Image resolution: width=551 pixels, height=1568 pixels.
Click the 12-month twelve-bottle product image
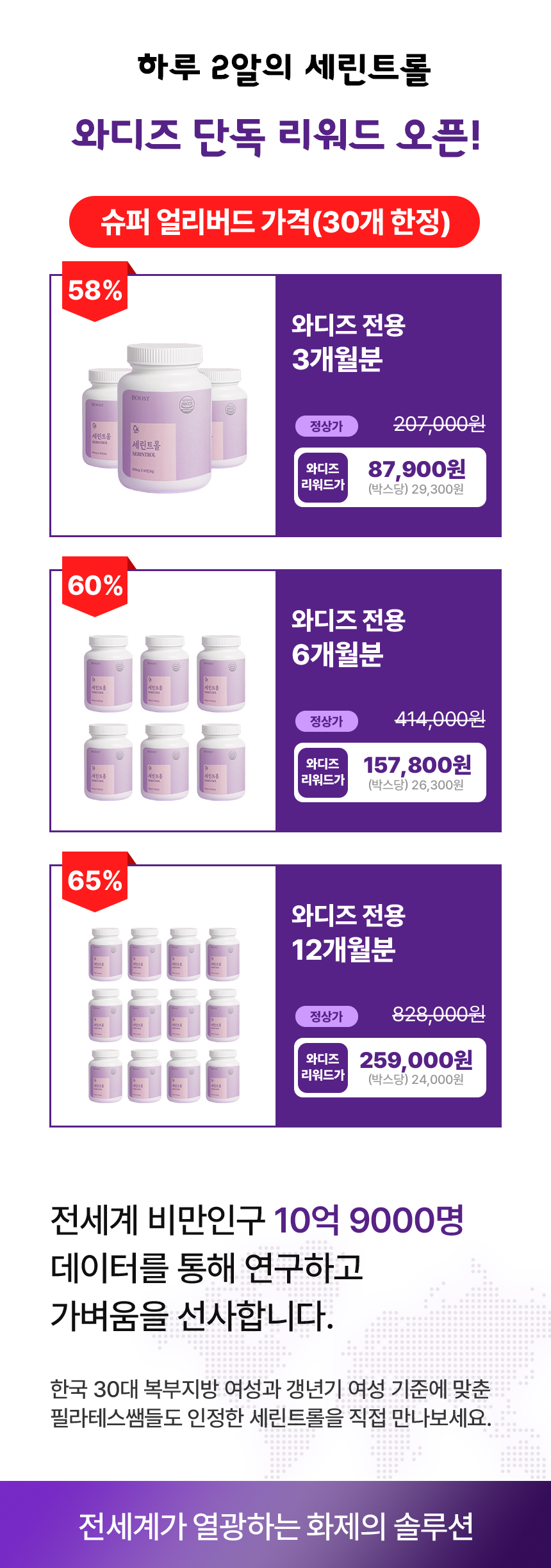click(164, 1015)
